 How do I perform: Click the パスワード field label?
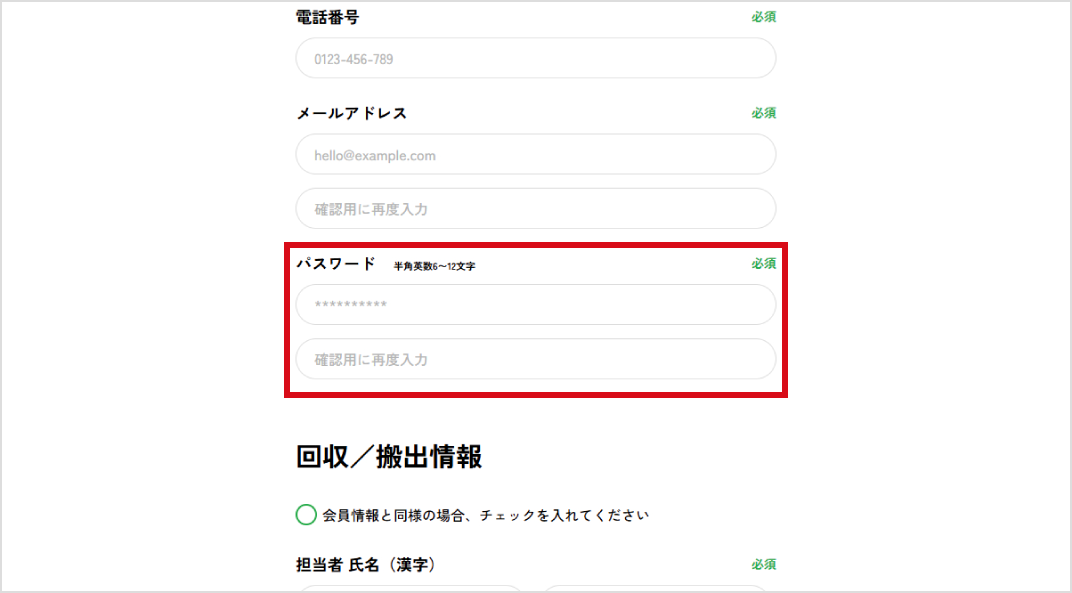click(335, 264)
